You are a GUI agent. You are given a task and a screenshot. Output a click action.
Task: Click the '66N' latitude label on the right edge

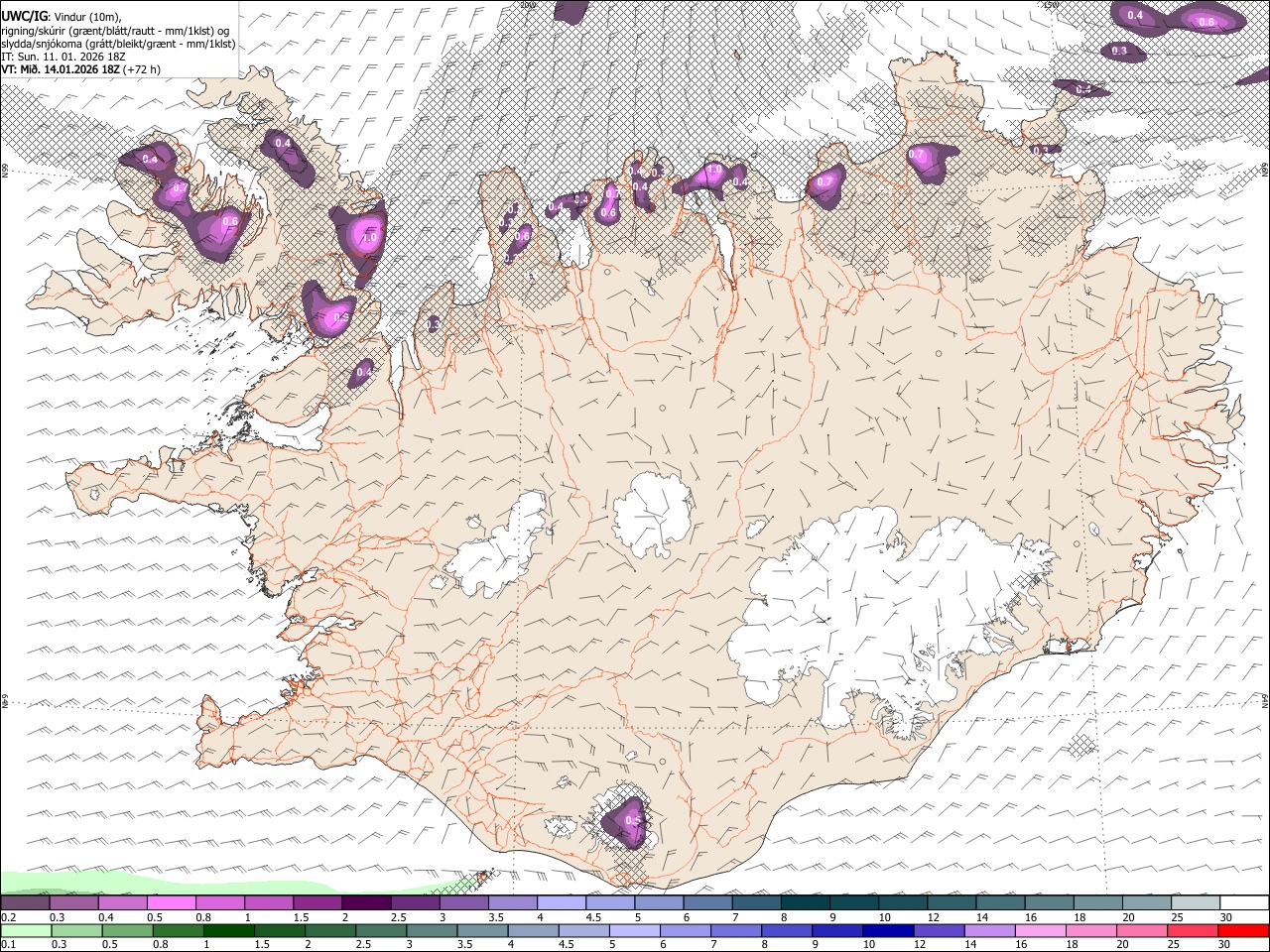click(1265, 169)
